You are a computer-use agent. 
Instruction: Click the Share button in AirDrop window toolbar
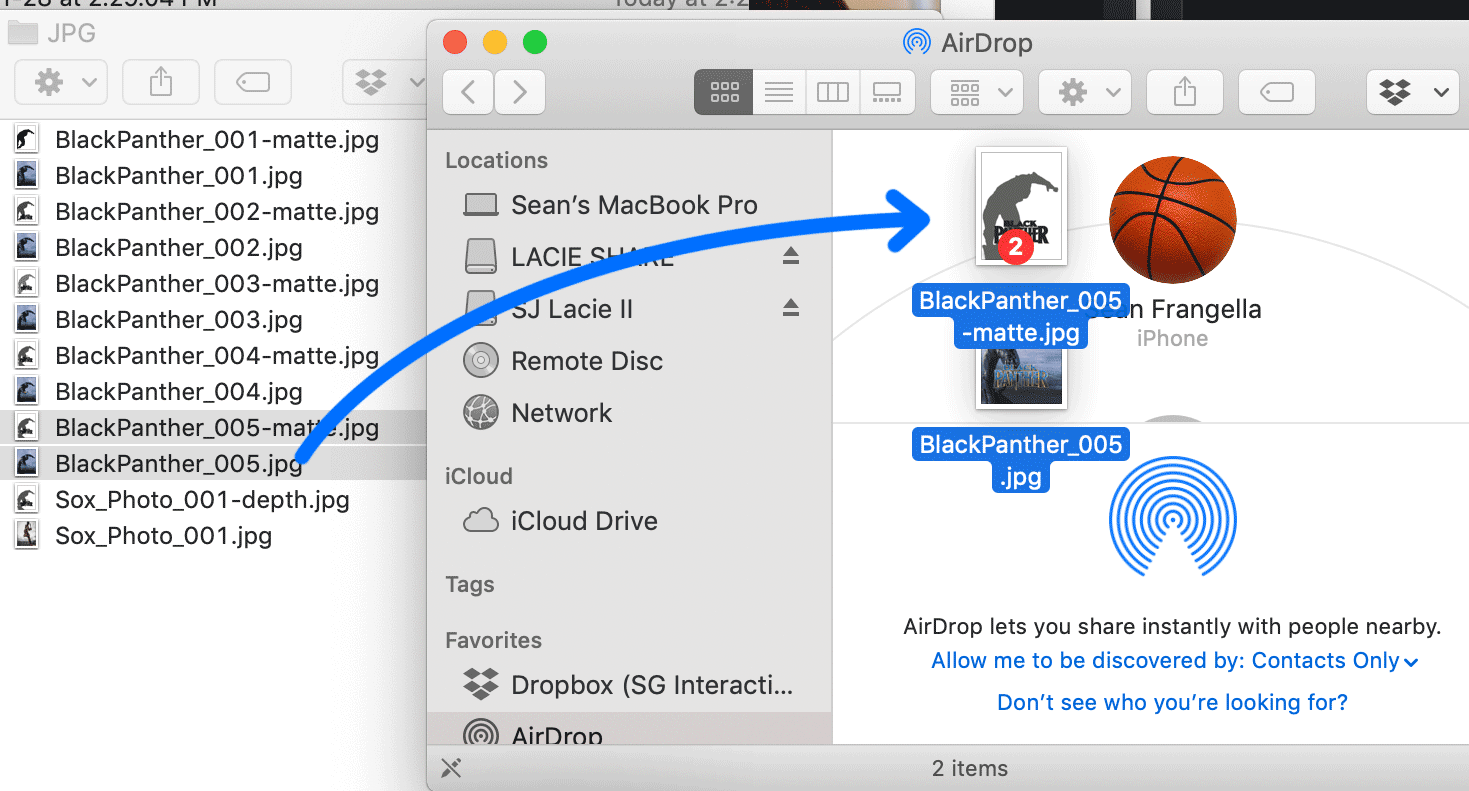pos(1184,92)
